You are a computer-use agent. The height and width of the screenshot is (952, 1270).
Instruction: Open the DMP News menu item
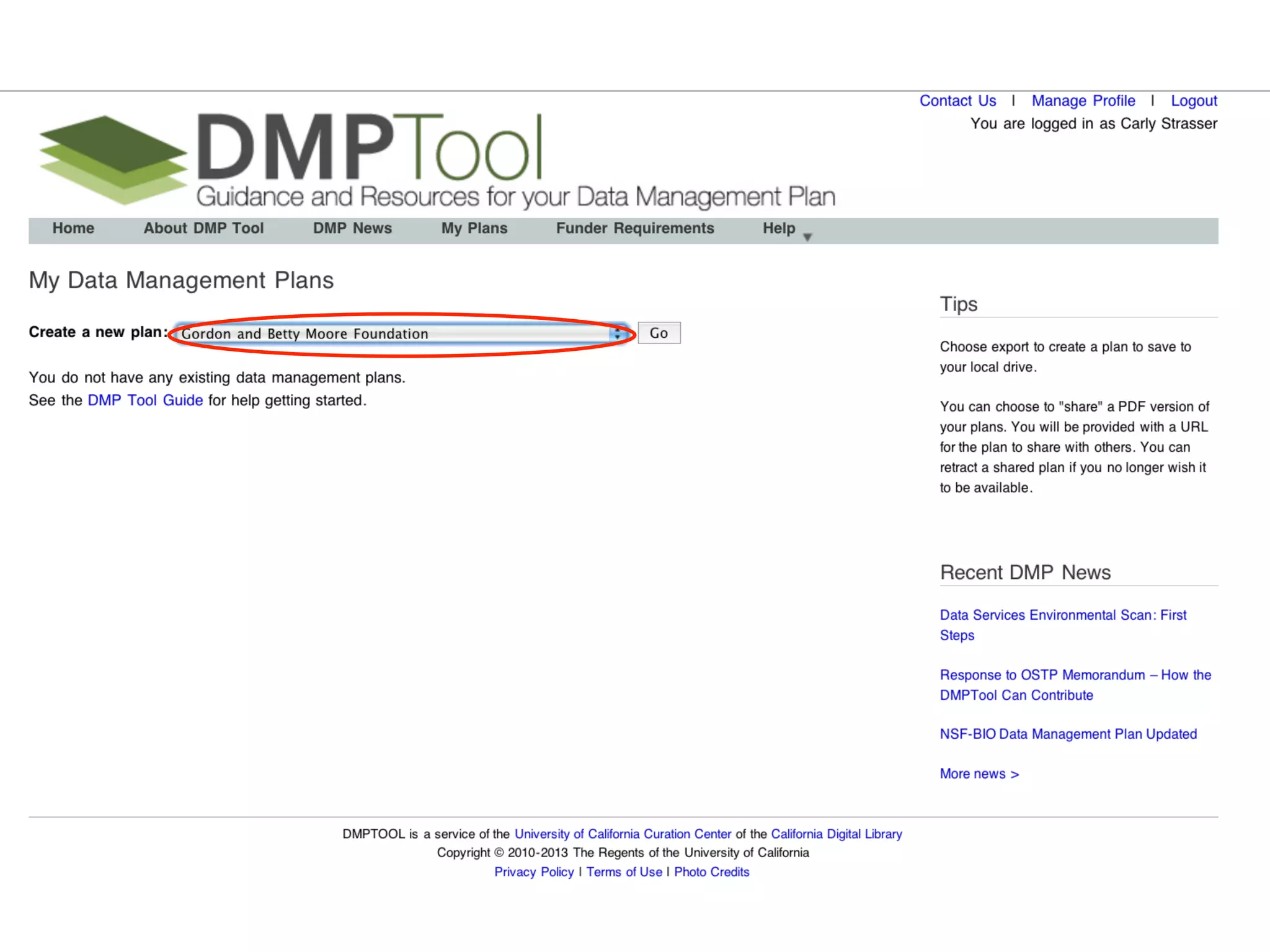352,228
